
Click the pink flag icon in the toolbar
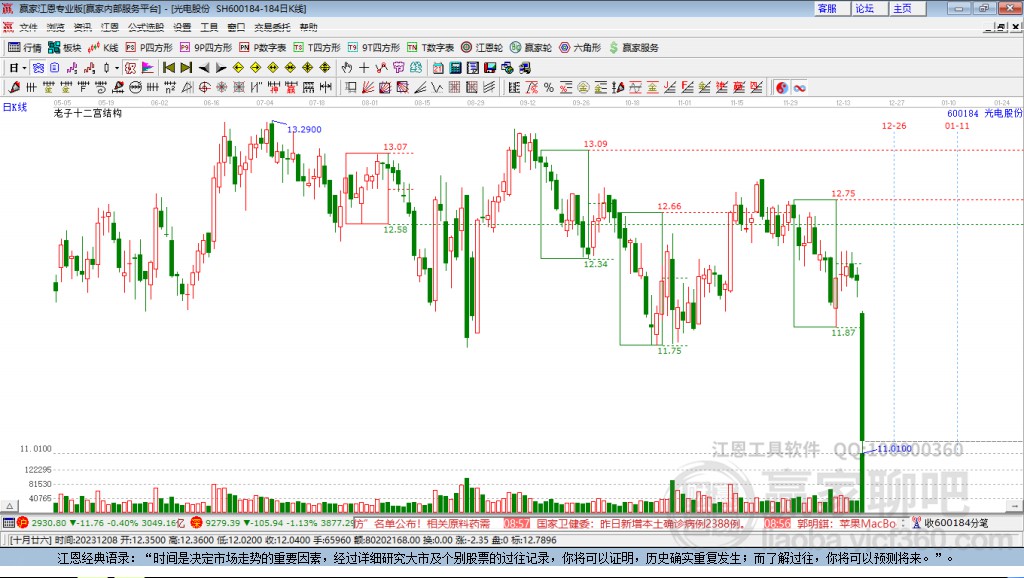tap(148, 67)
